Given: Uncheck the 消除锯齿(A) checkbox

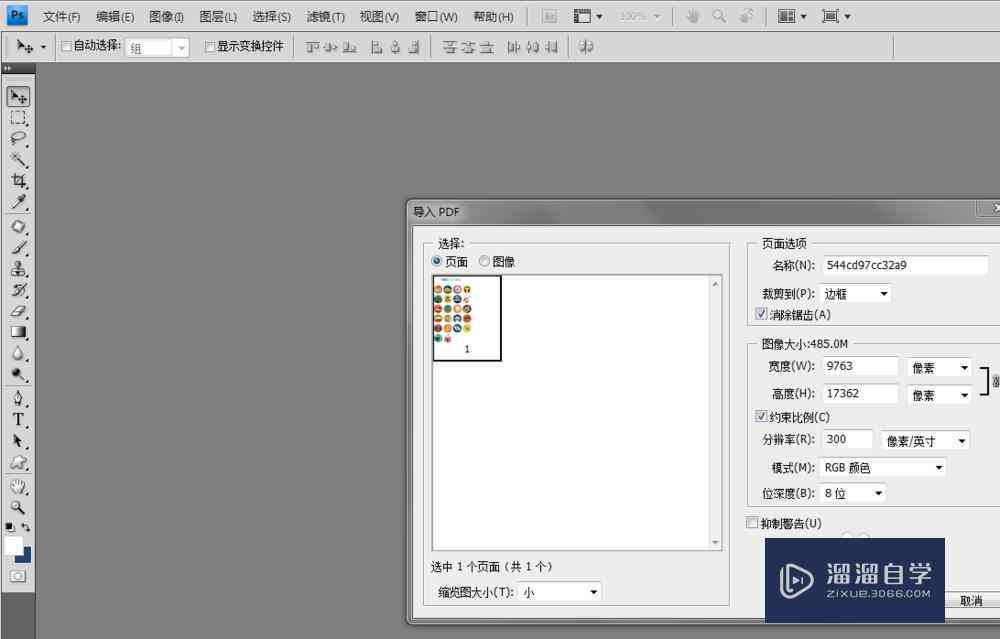Looking at the screenshot, I should point(761,314).
